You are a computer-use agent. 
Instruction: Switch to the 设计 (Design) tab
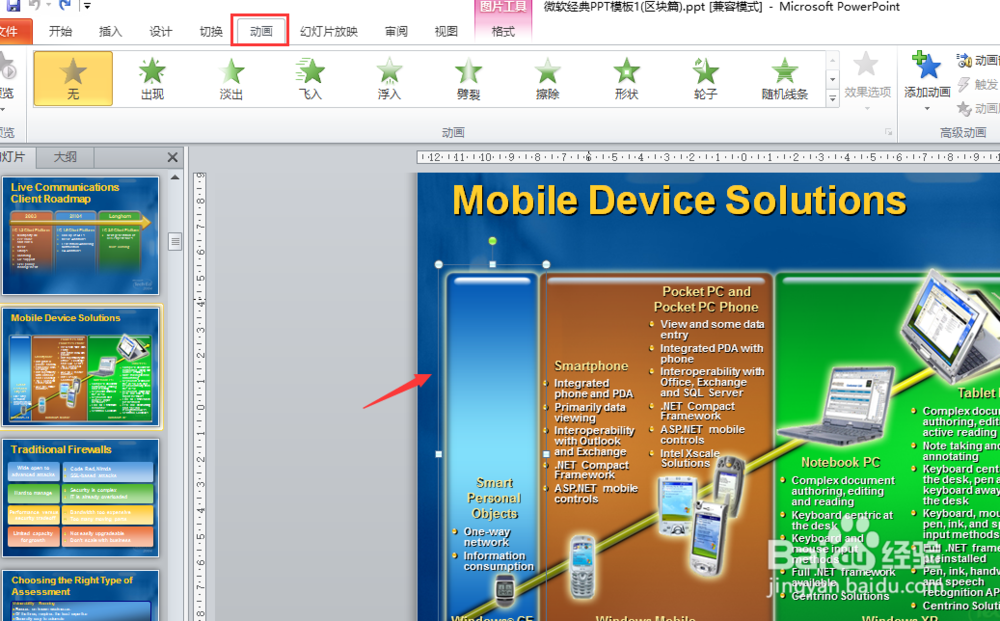pyautogui.click(x=161, y=31)
